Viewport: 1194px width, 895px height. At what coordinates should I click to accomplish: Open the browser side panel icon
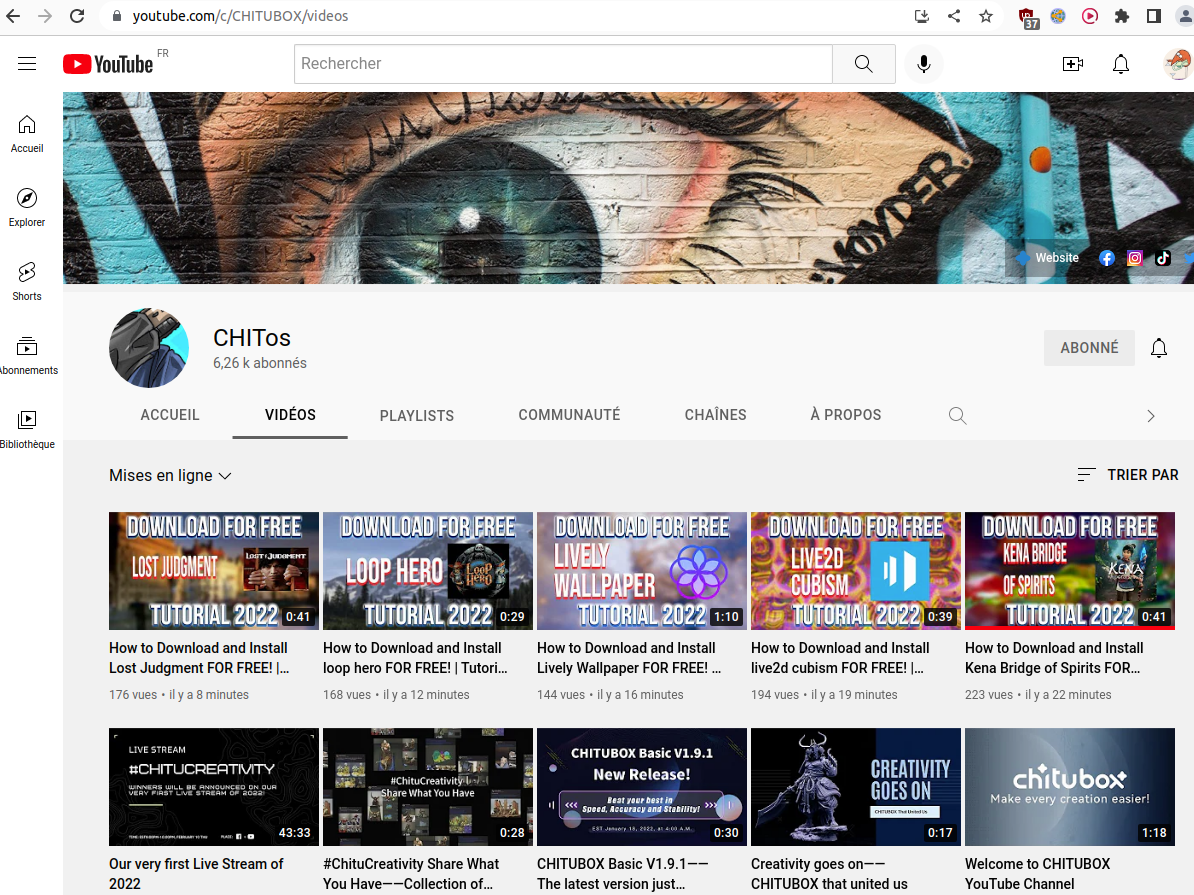[x=1154, y=16]
